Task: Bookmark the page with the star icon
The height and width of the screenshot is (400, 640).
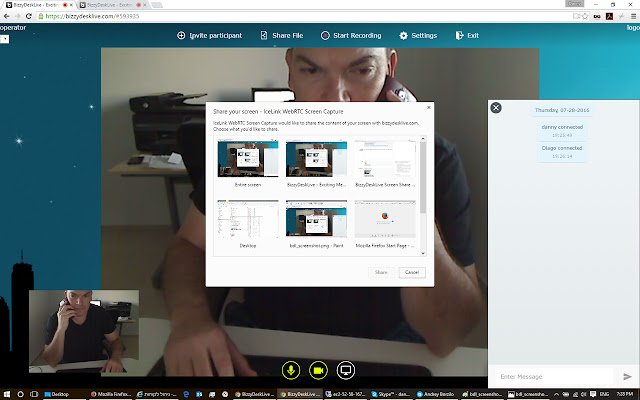Action: [585, 16]
